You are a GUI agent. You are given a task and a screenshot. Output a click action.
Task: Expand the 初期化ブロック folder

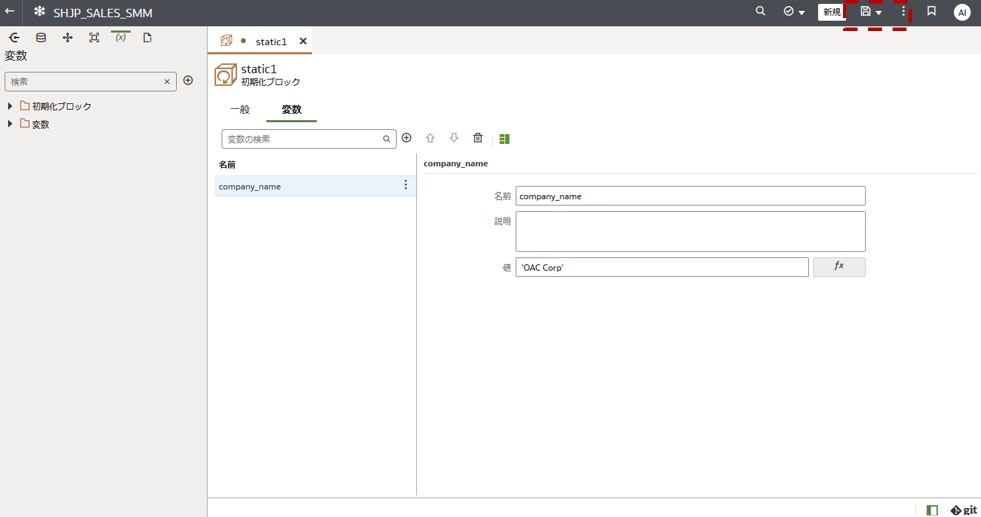pyautogui.click(x=10, y=106)
